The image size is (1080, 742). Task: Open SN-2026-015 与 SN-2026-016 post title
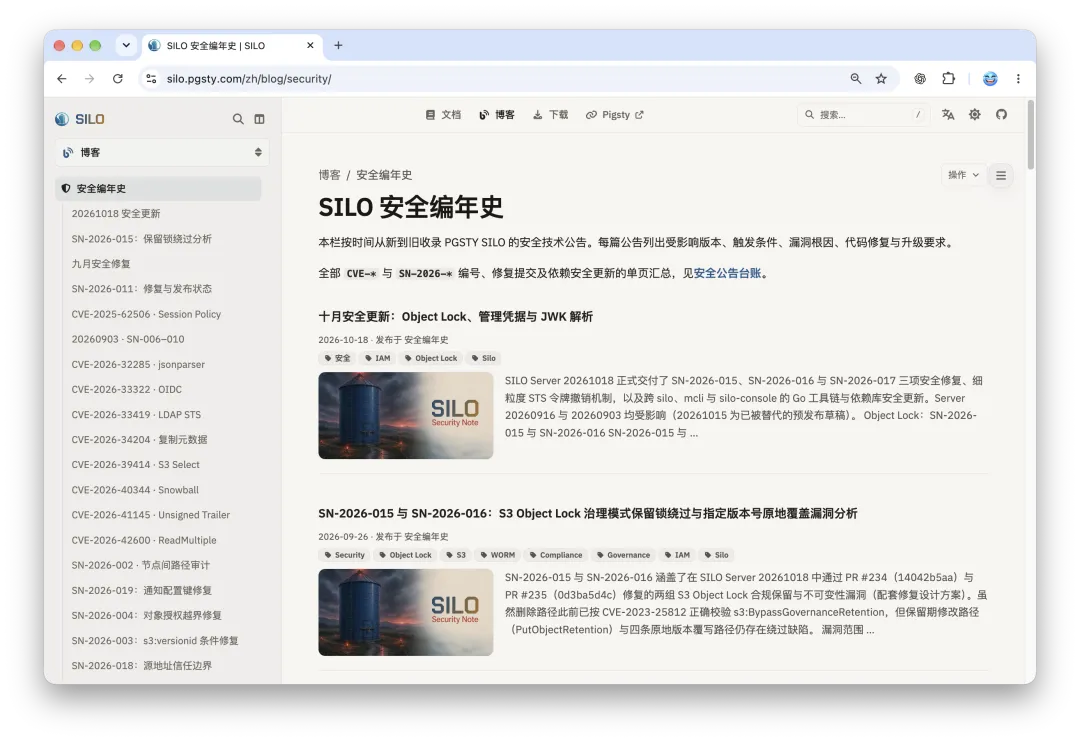point(588,514)
